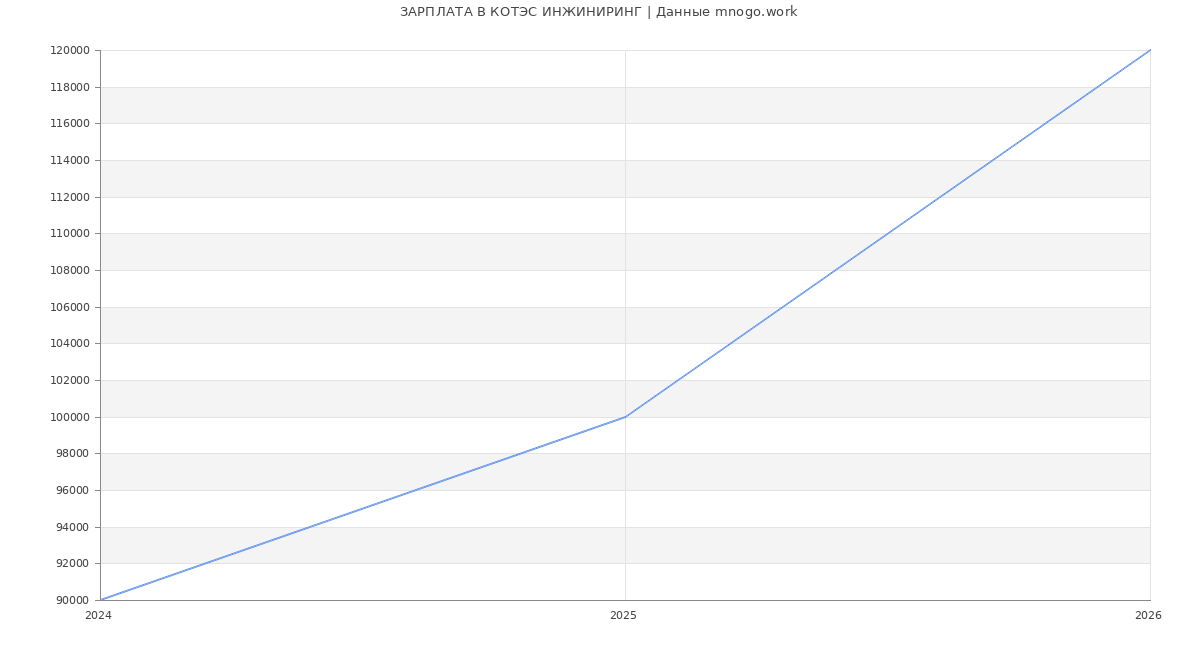Select the 100000 y-axis label
This screenshot has width=1200, height=650.
[70, 417]
